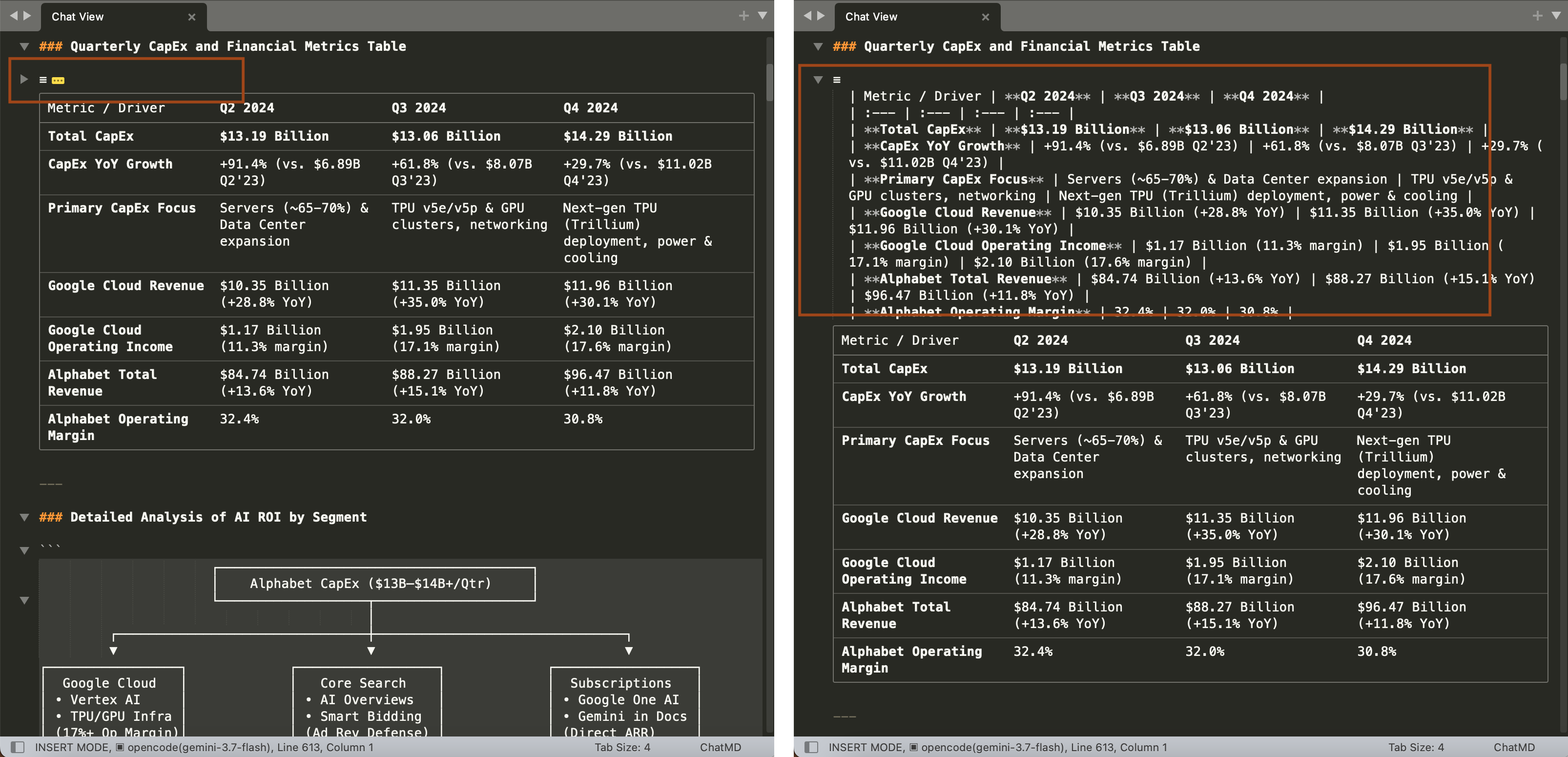Click Total CapEx row label in left table

91,136
